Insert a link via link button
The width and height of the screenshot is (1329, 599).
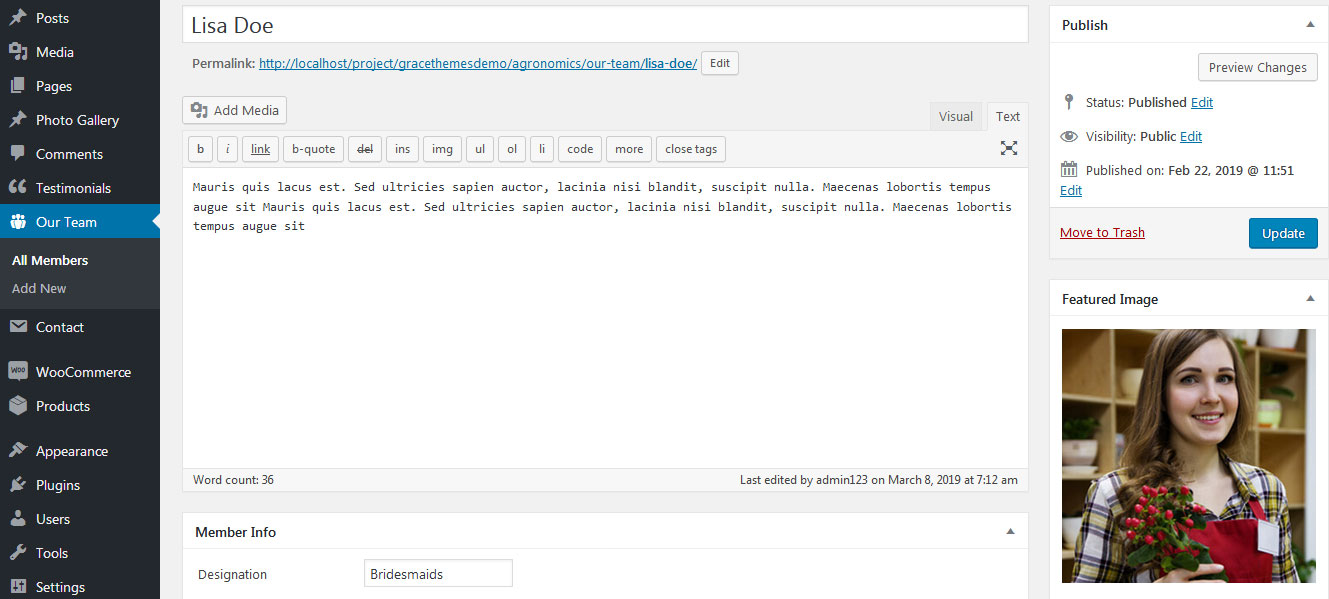pyautogui.click(x=261, y=149)
